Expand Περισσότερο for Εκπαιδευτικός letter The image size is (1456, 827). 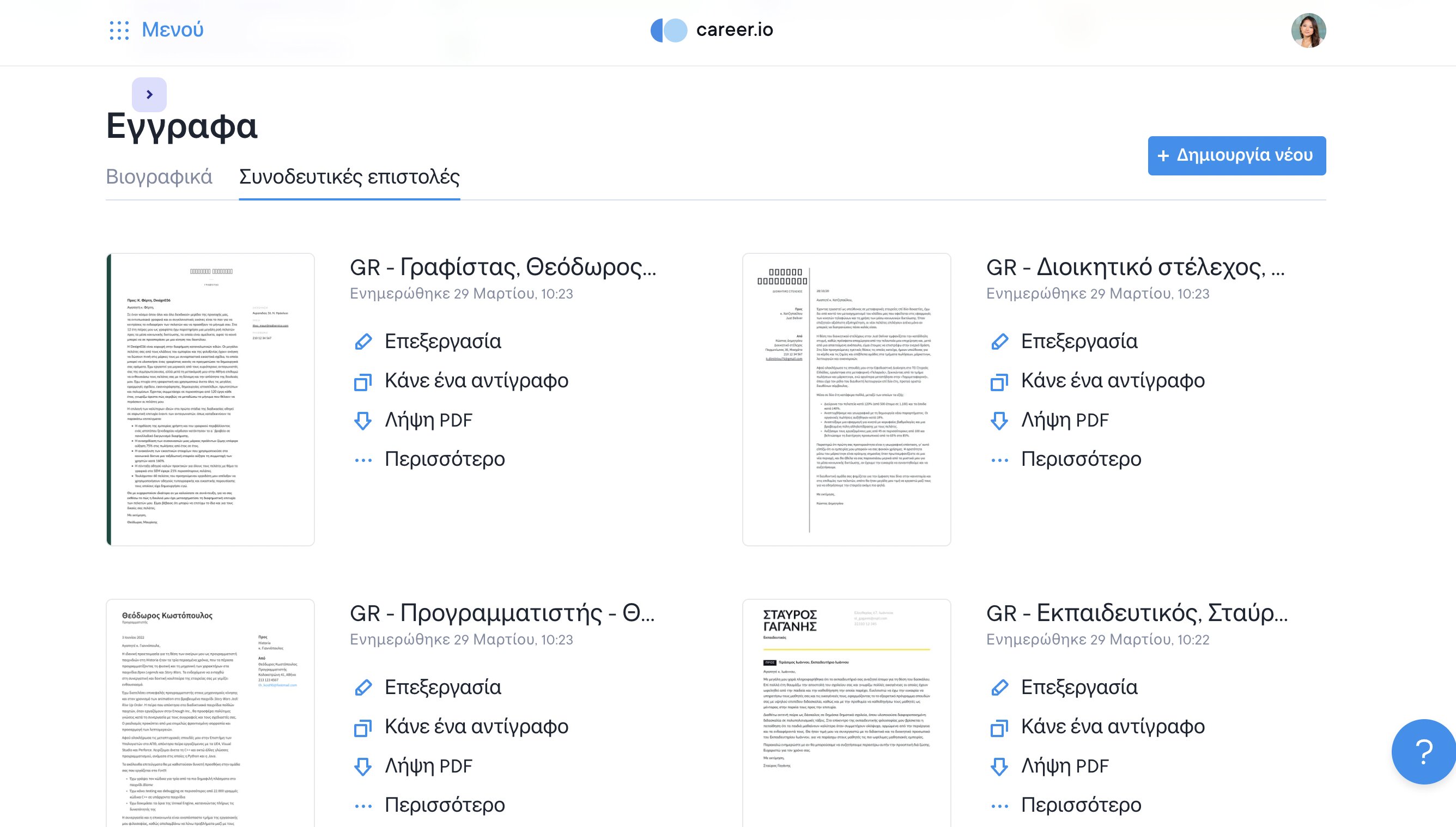[1081, 805]
